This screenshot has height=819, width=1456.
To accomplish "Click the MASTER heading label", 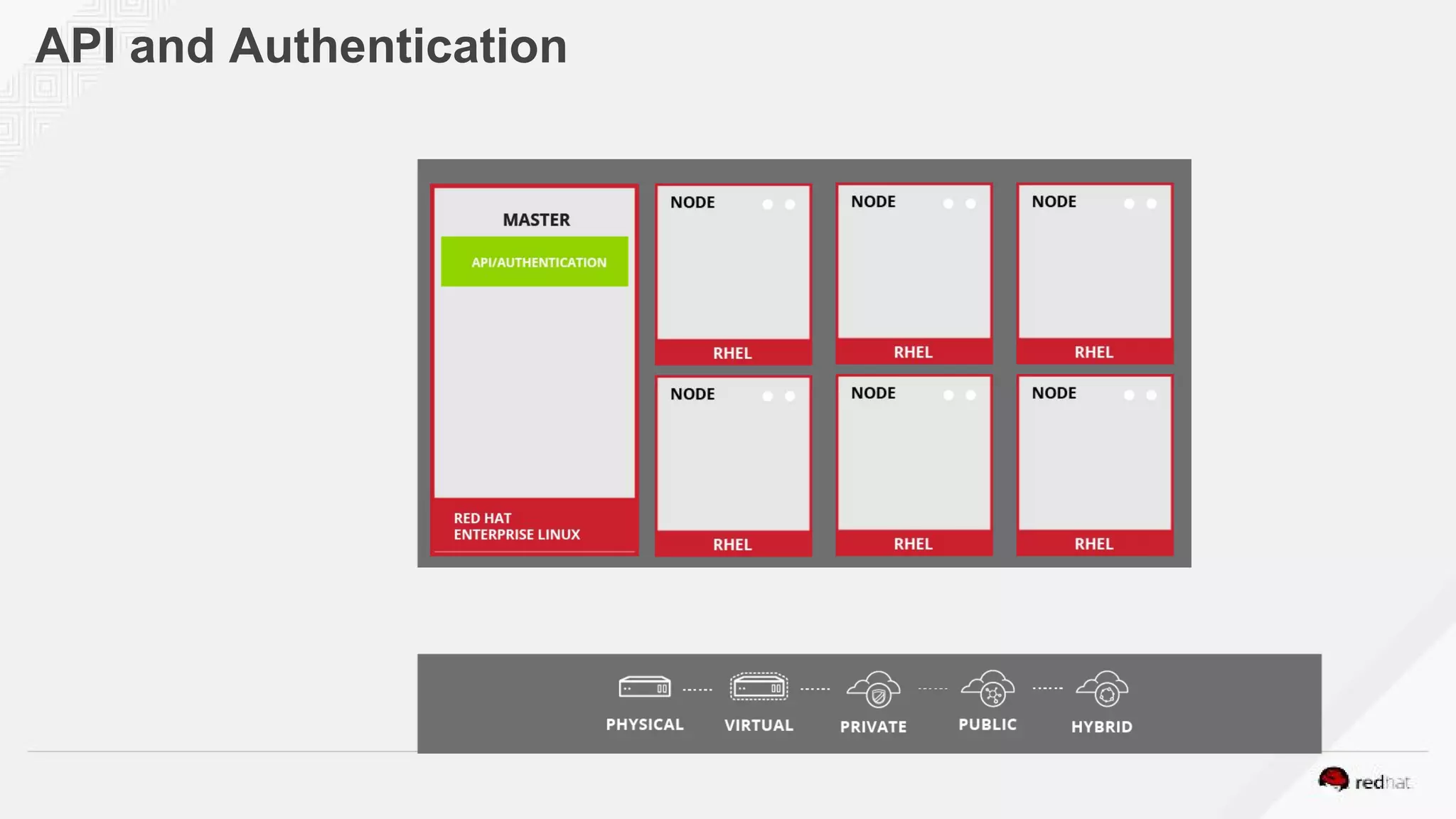I will [x=536, y=220].
